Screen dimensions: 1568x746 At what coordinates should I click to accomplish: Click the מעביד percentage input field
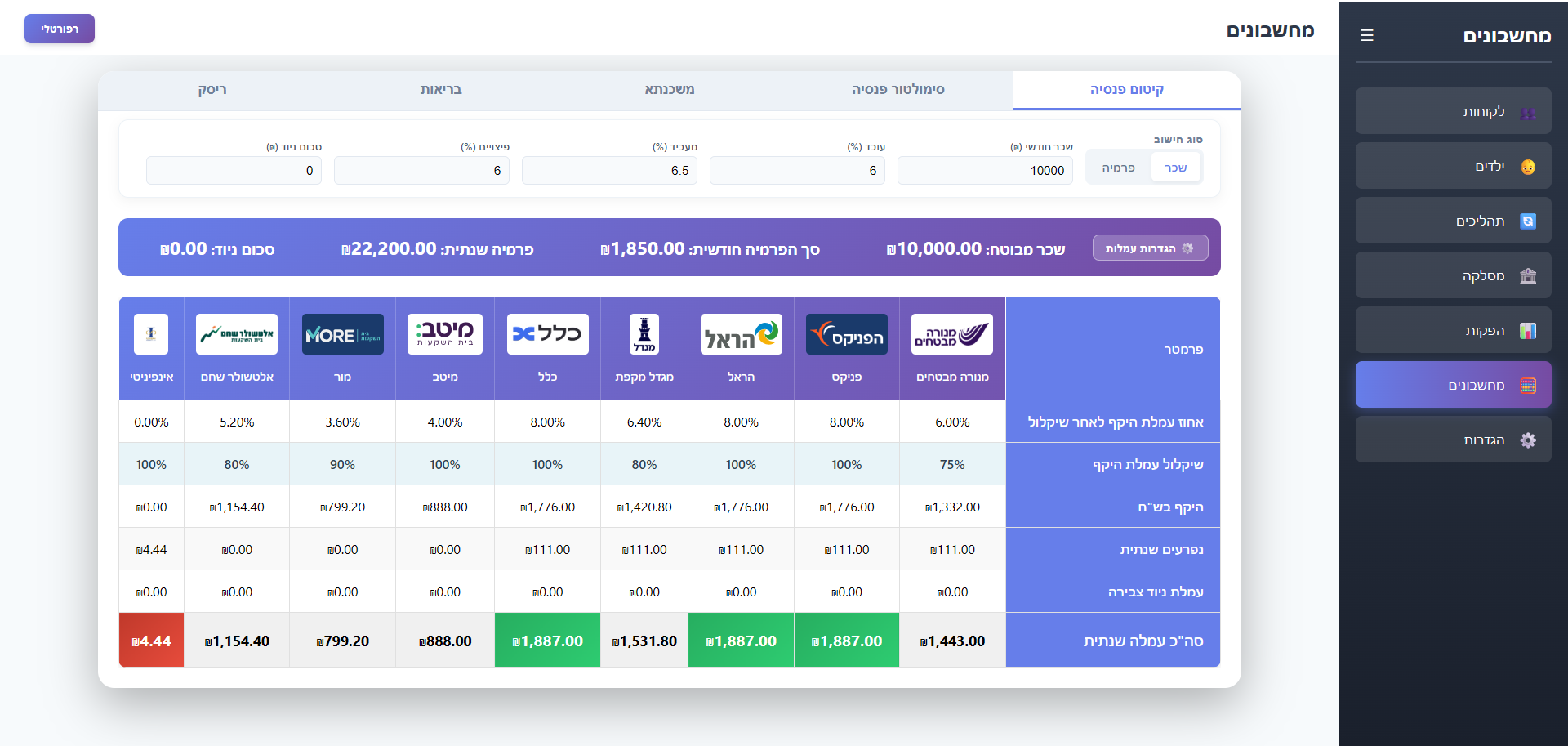coord(609,171)
